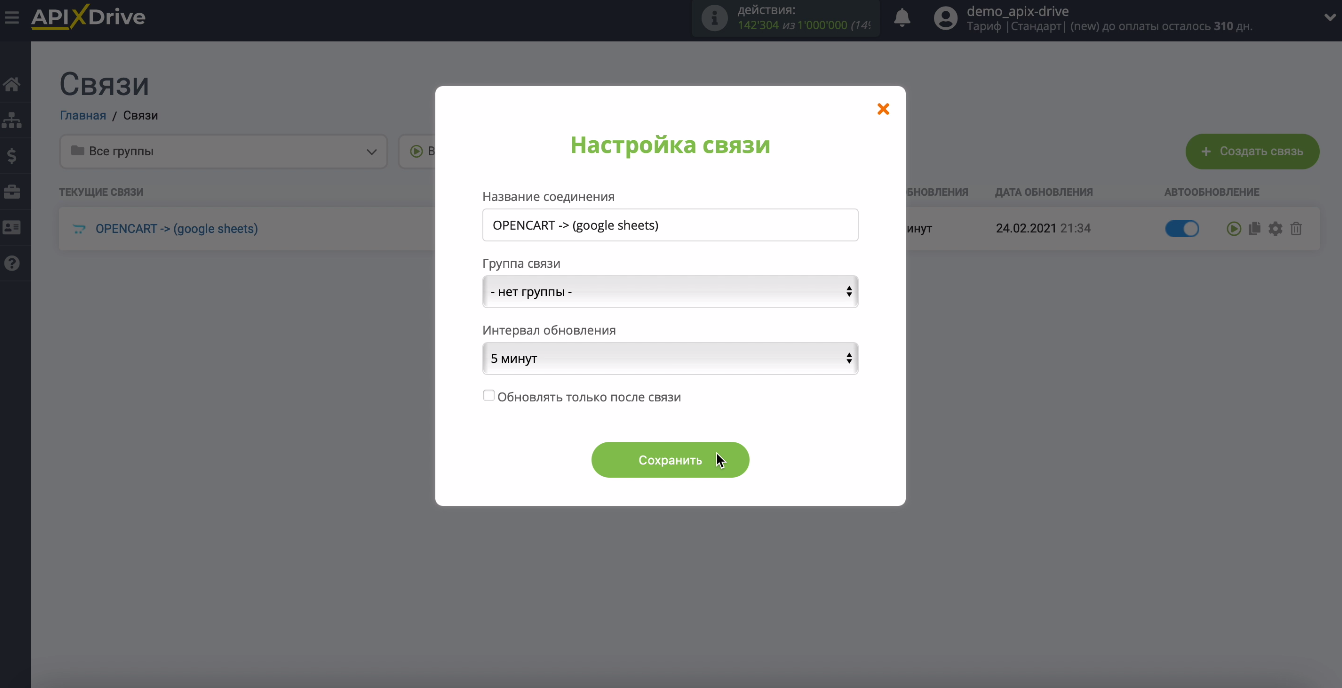Click the actions info icon
Viewport: 1342px width, 688px height.
[x=714, y=18]
